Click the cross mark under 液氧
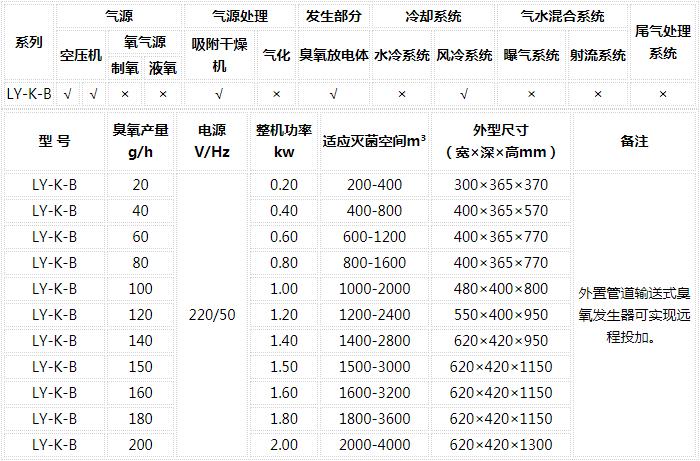Screen dimensions: 700x461 tap(163, 94)
